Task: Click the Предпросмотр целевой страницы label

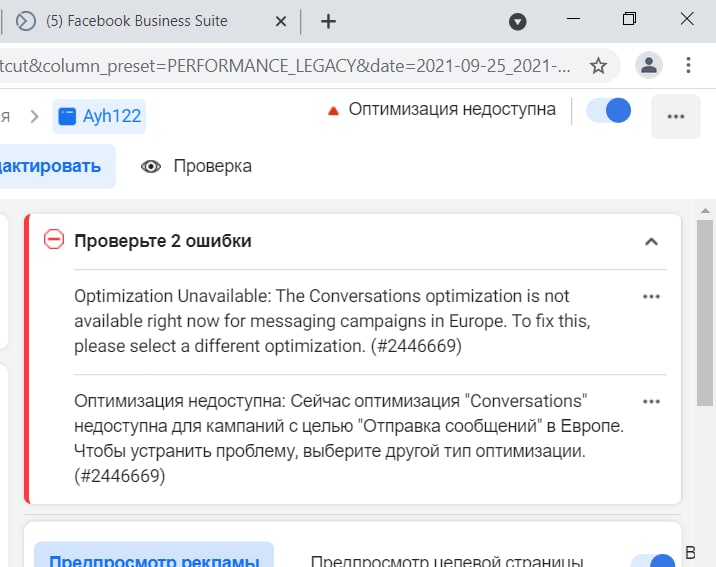Action: (447, 561)
